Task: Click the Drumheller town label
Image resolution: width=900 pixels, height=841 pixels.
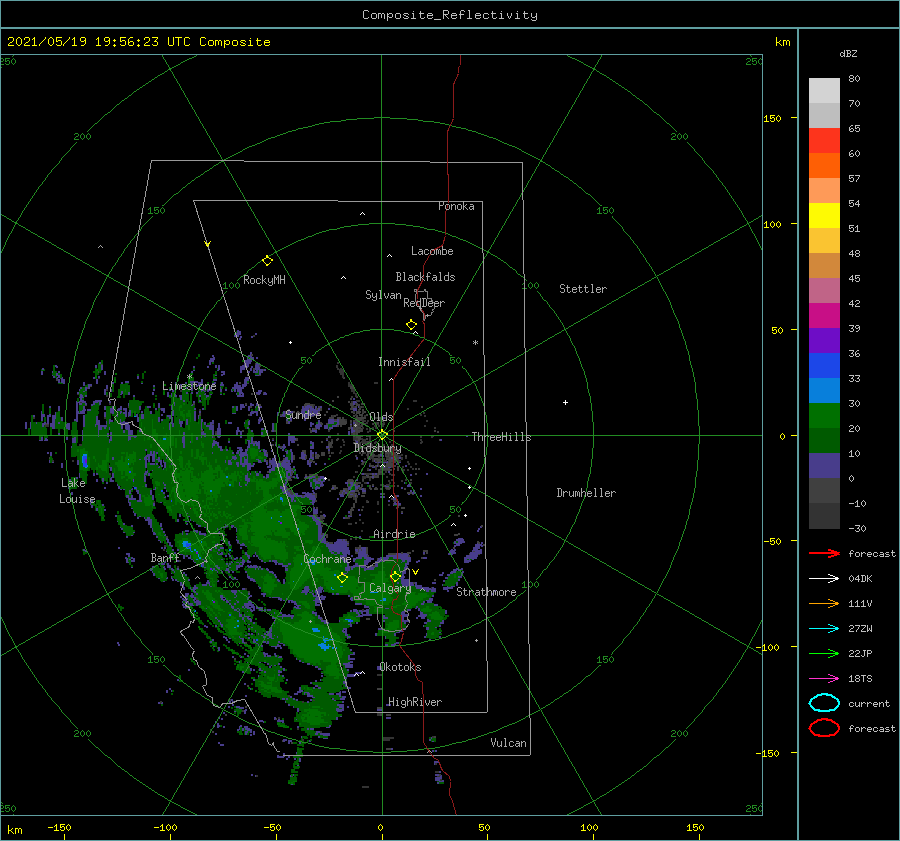Action: pyautogui.click(x=586, y=493)
